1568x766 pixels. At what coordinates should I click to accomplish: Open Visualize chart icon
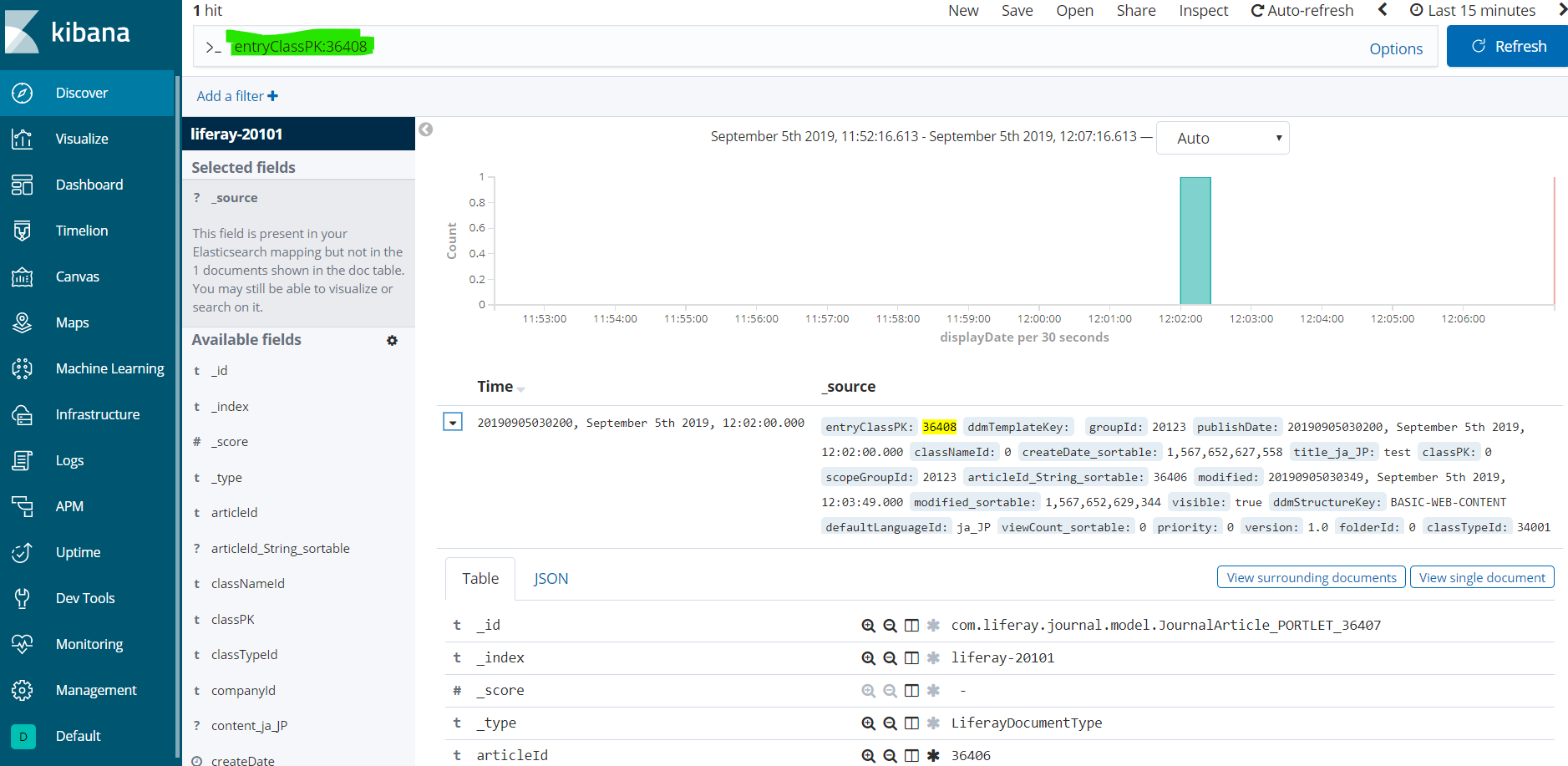pyautogui.click(x=23, y=139)
